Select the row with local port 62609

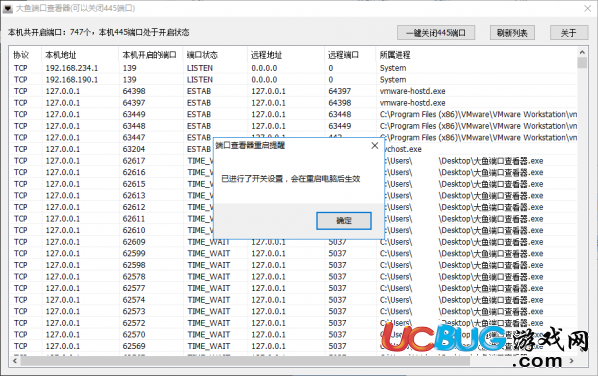click(x=293, y=242)
